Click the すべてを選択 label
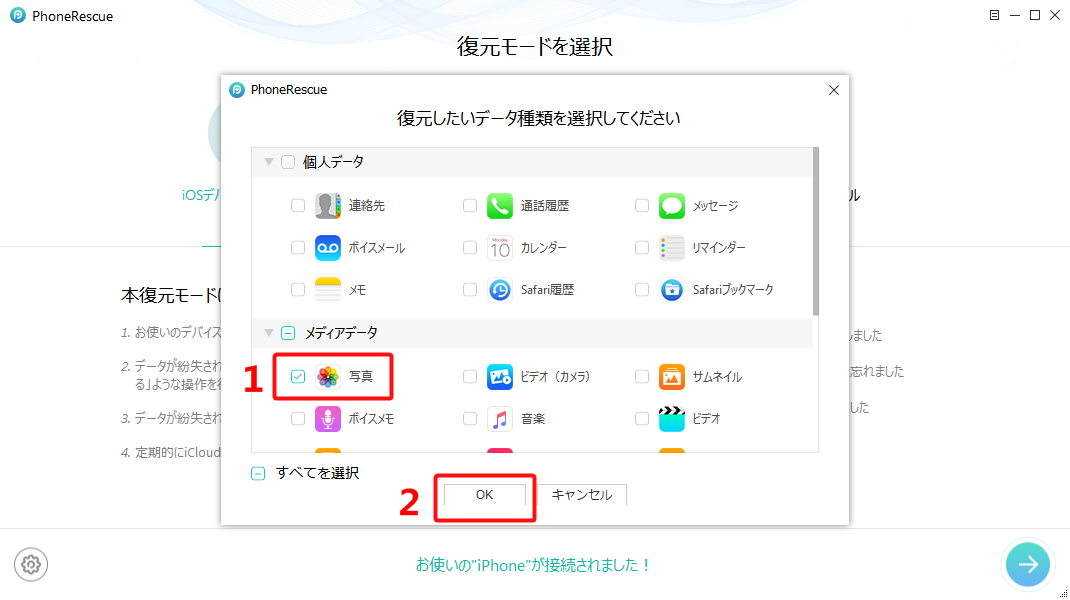Image resolution: width=1070 pixels, height=600 pixels. (x=317, y=473)
